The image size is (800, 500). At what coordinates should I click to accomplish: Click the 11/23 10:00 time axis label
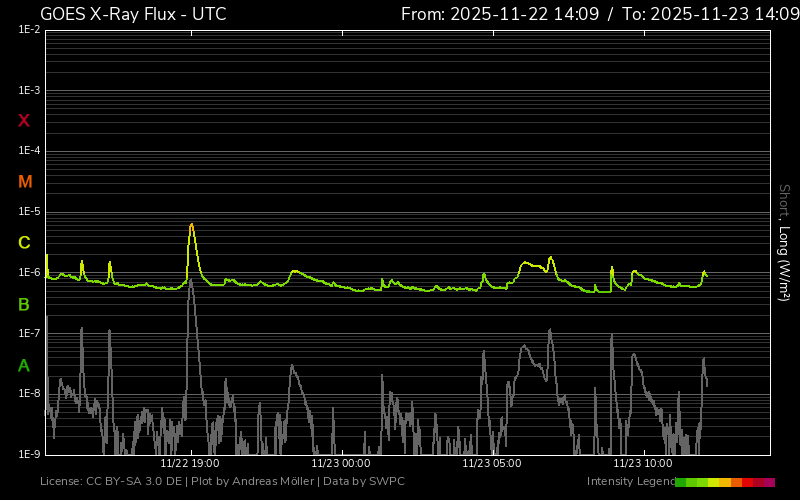(643, 464)
